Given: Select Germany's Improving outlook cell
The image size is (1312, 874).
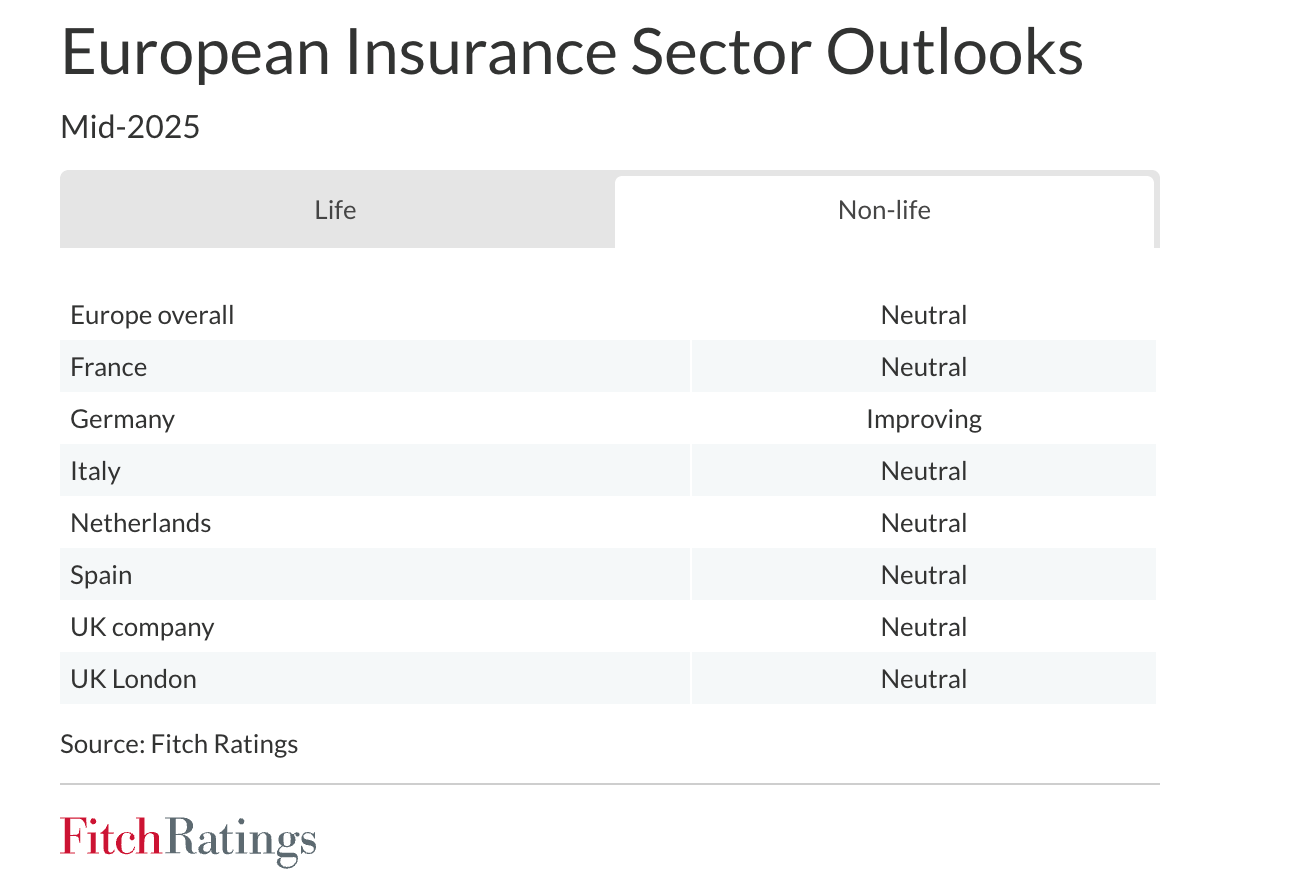Looking at the screenshot, I should 923,419.
